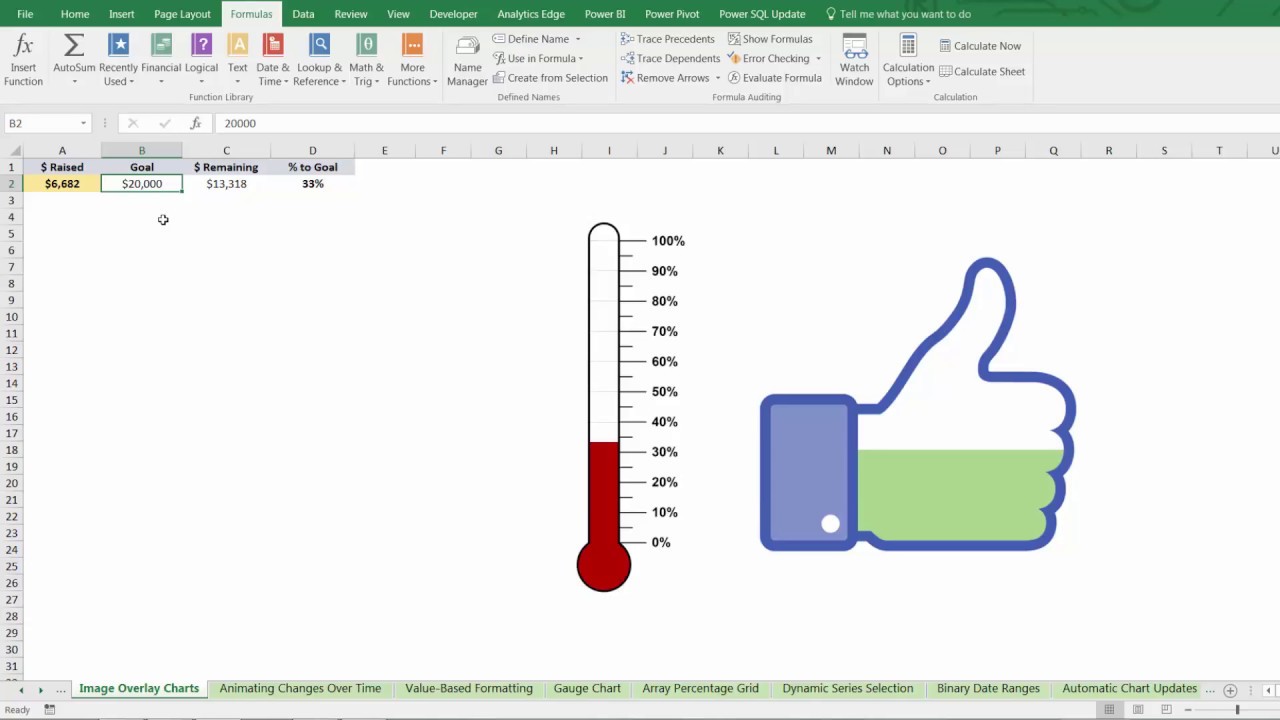The width and height of the screenshot is (1280, 720).
Task: Open More Functions menu
Action: [412, 60]
